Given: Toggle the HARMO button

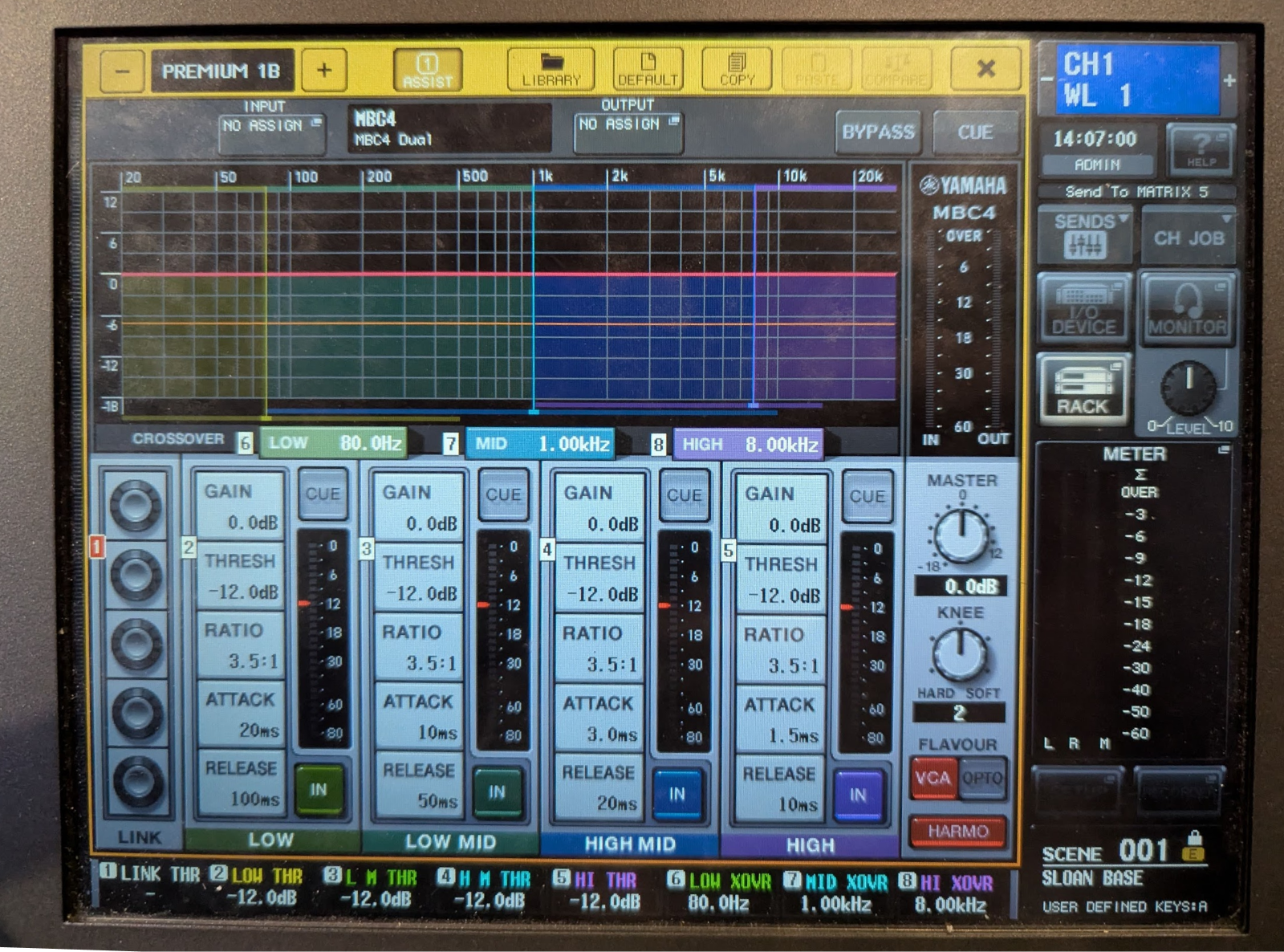Looking at the screenshot, I should pyautogui.click(x=958, y=832).
